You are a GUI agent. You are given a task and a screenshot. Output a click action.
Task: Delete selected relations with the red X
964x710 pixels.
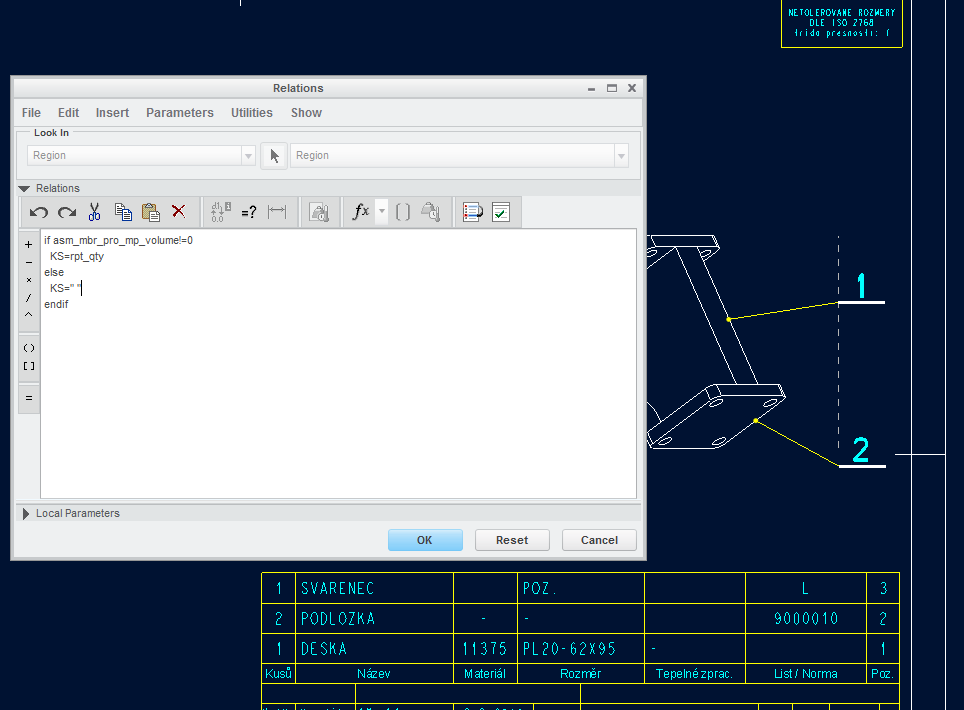tap(178, 211)
